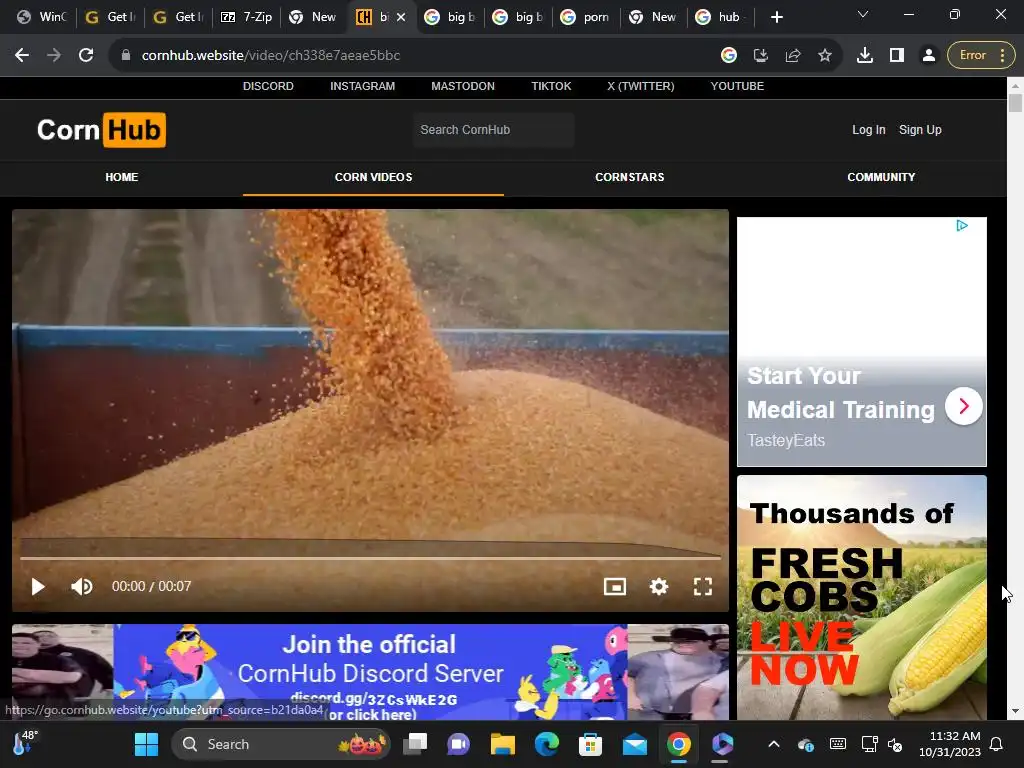
Task: Open the DISCORD link
Action: [x=268, y=86]
